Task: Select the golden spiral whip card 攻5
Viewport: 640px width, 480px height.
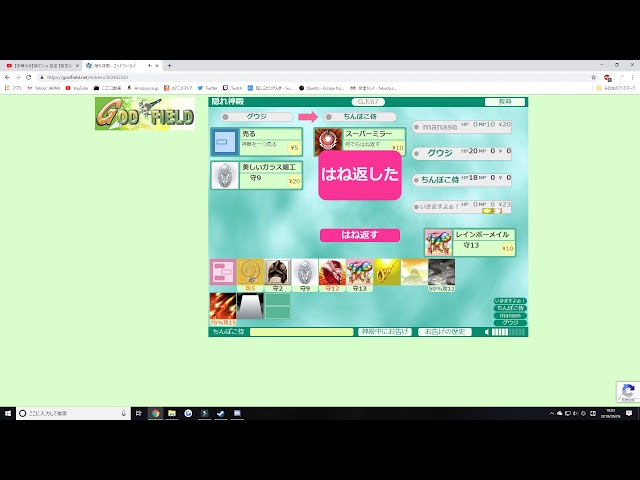Action: [250, 275]
